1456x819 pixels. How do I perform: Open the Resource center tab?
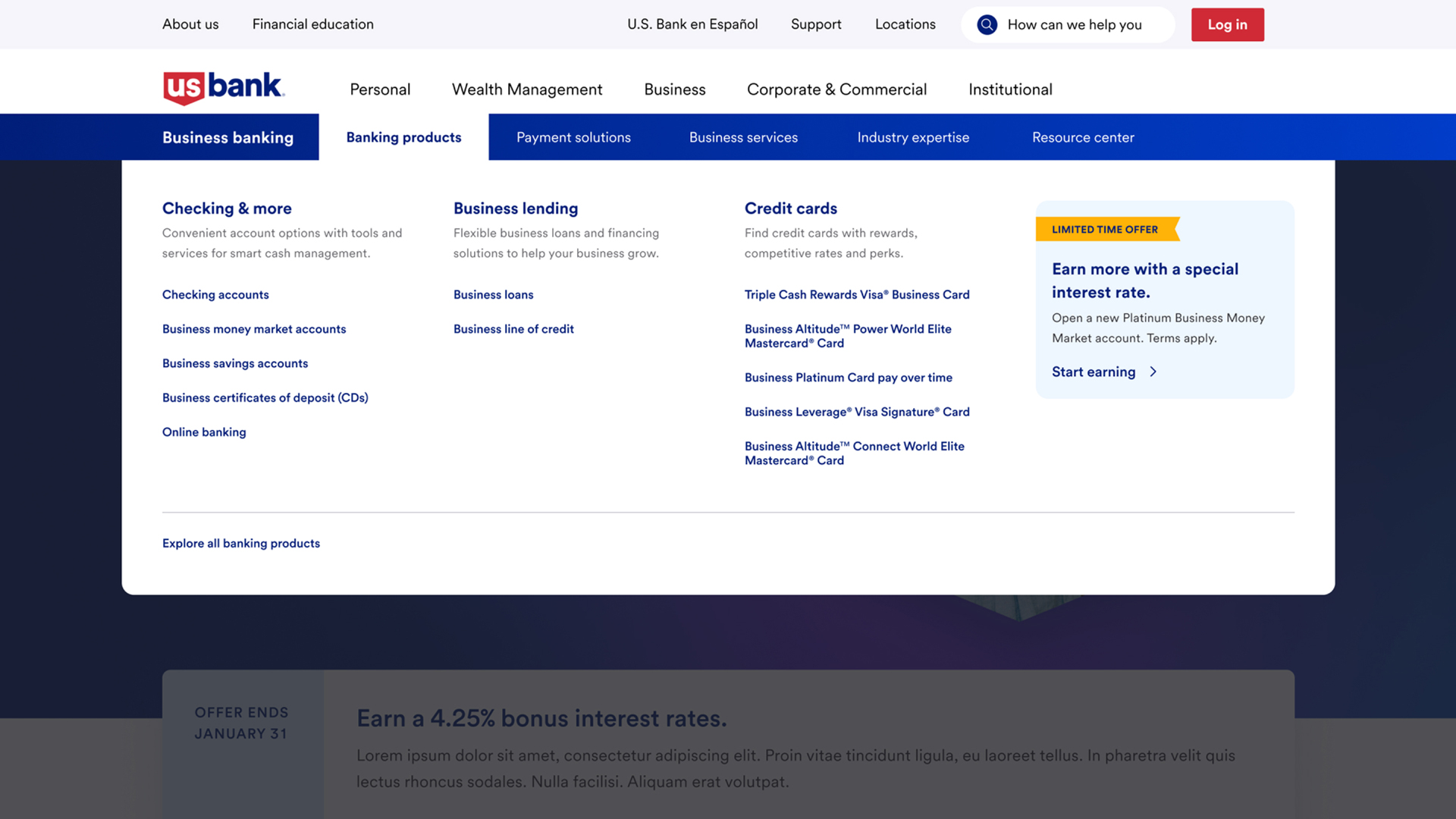click(1083, 137)
